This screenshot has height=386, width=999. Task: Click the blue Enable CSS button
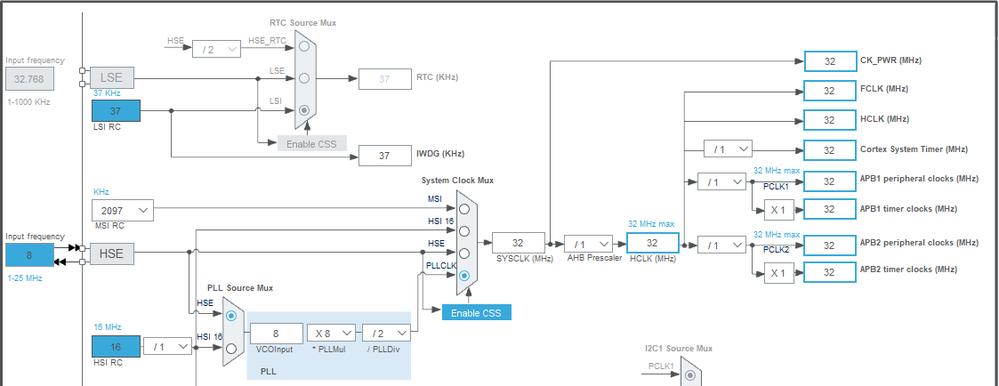click(x=476, y=312)
